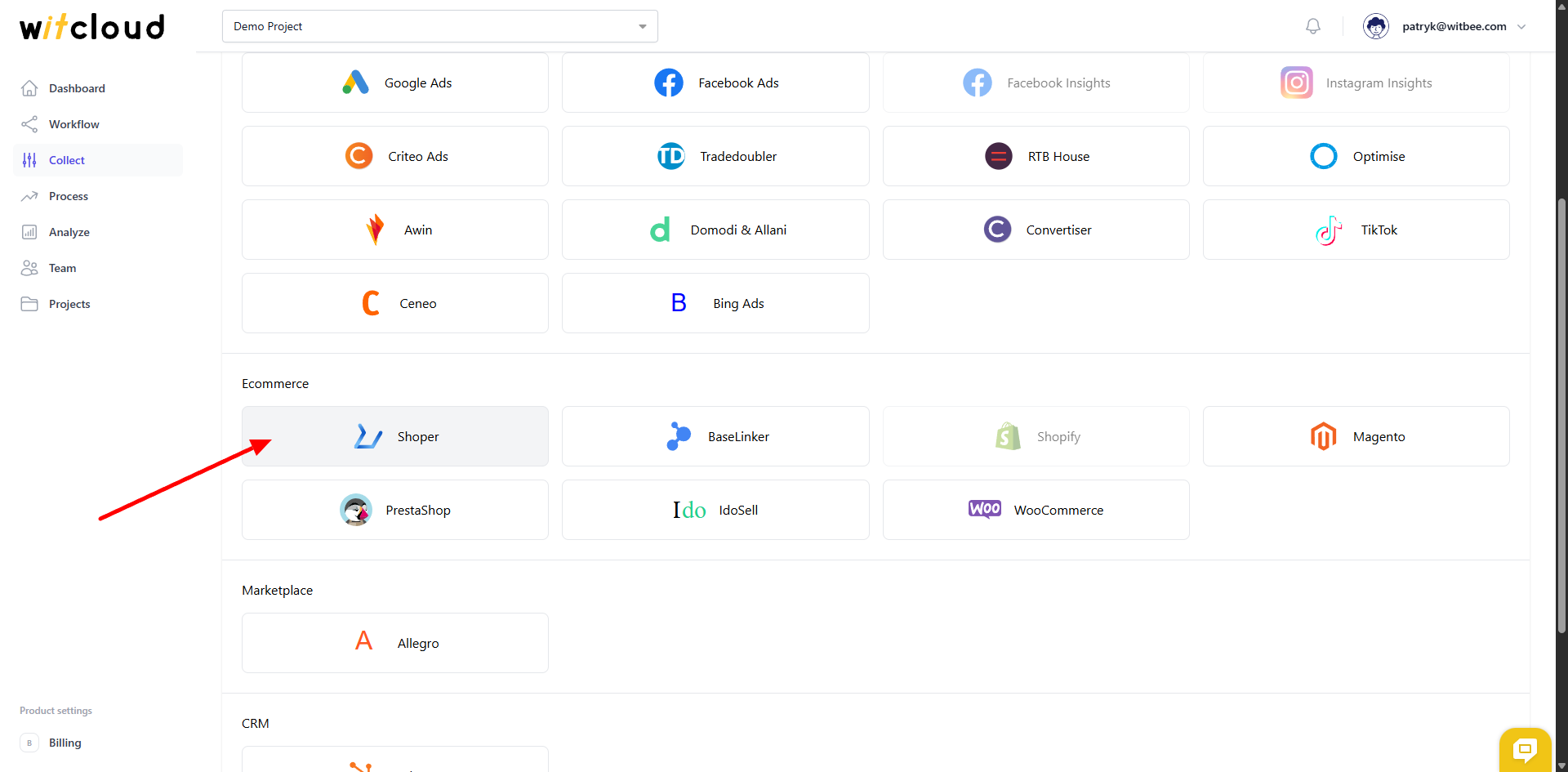Open the Process section
Image resolution: width=1568 pixels, height=772 pixels.
pyautogui.click(x=98, y=196)
